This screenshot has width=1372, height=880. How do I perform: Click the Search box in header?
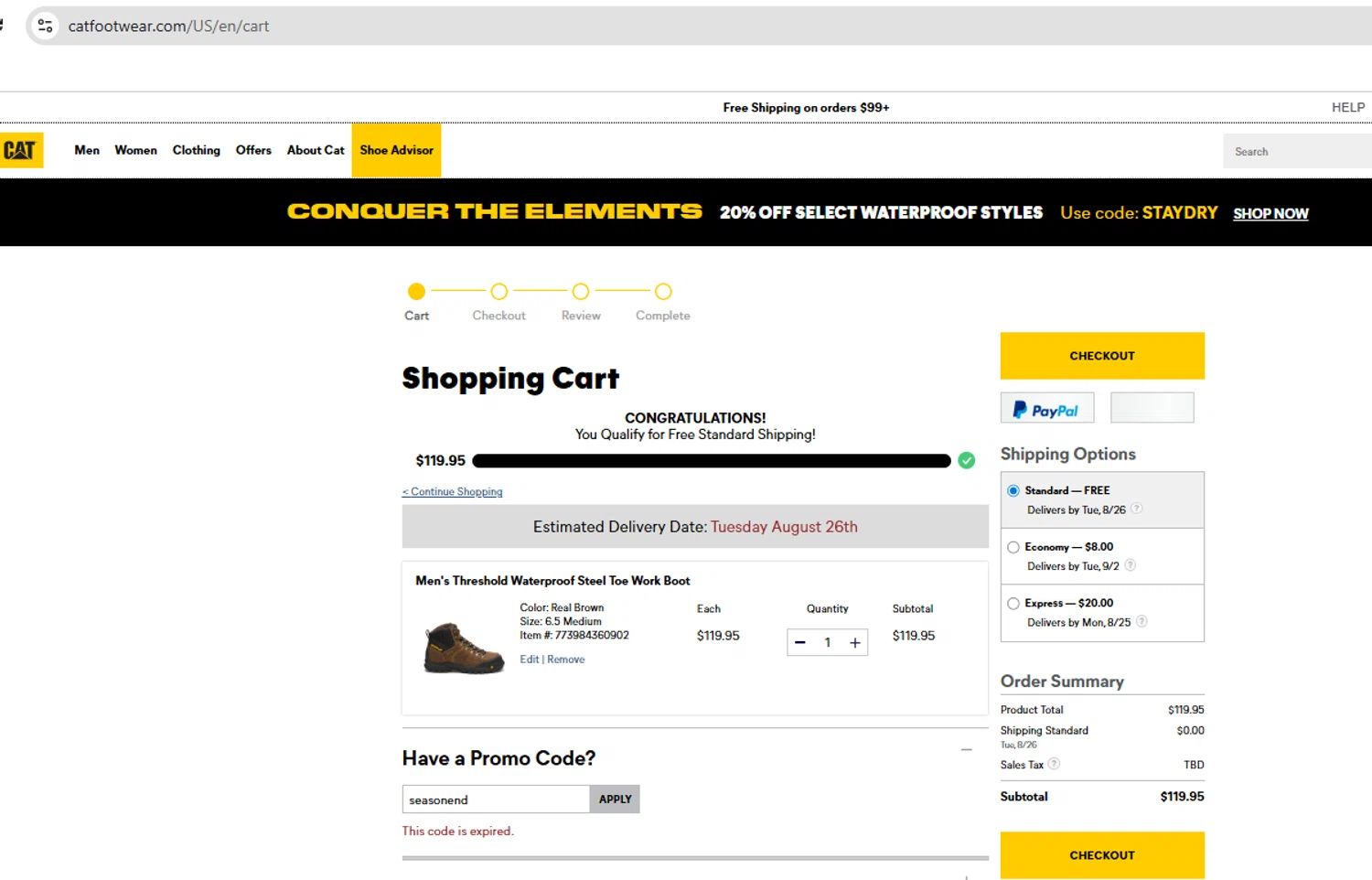(1297, 151)
